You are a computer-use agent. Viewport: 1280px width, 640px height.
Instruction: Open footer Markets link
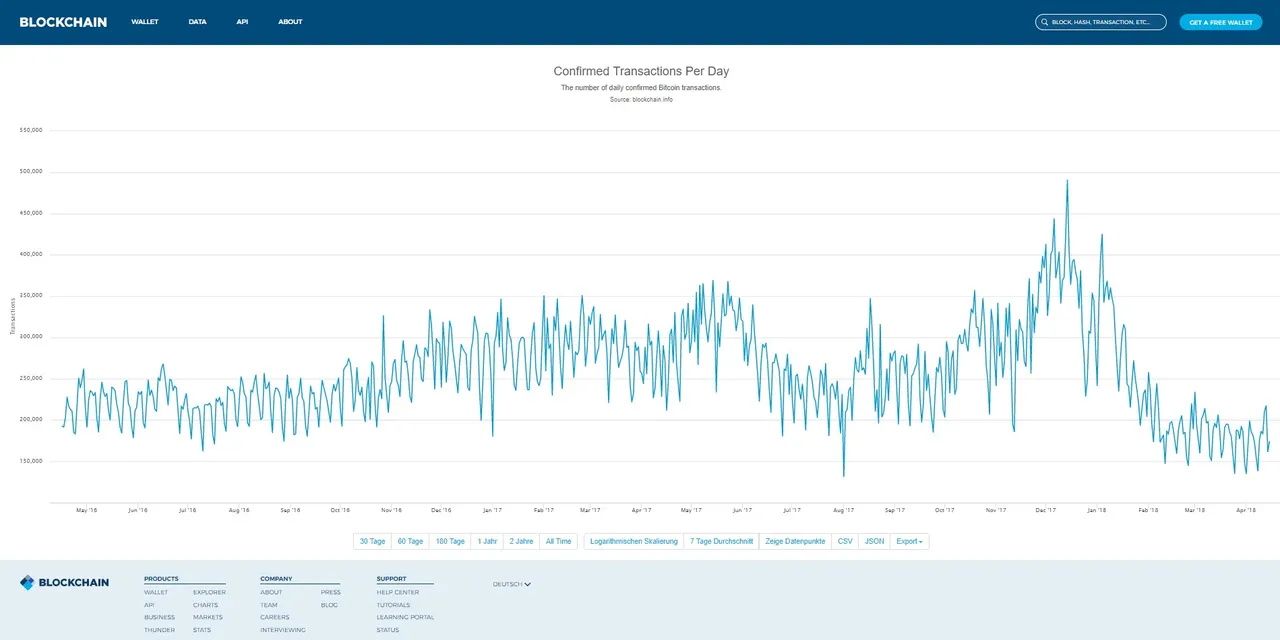coord(208,617)
